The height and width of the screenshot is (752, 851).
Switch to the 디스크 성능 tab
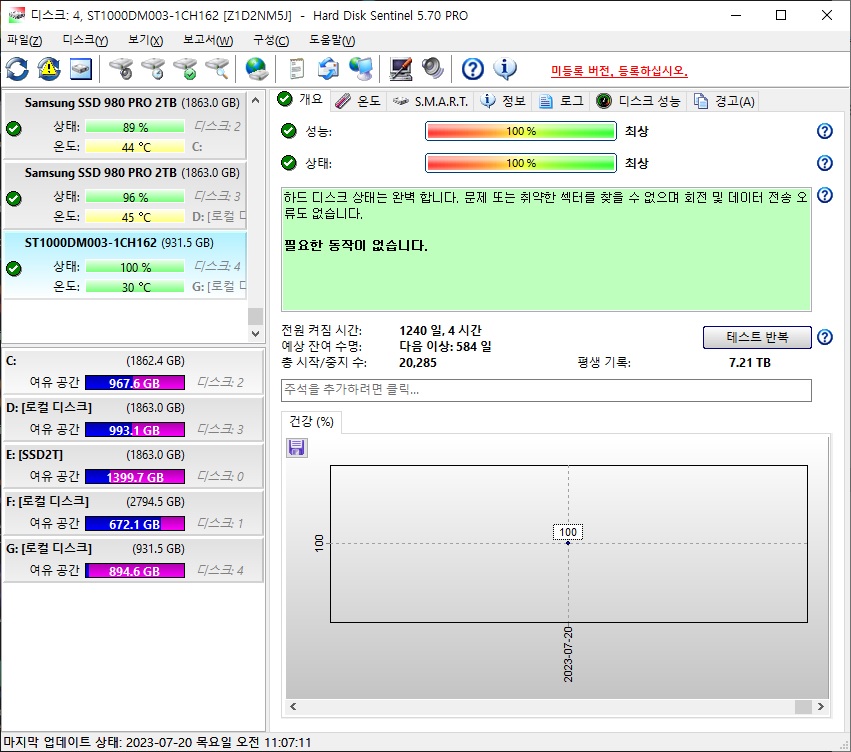tap(638, 101)
